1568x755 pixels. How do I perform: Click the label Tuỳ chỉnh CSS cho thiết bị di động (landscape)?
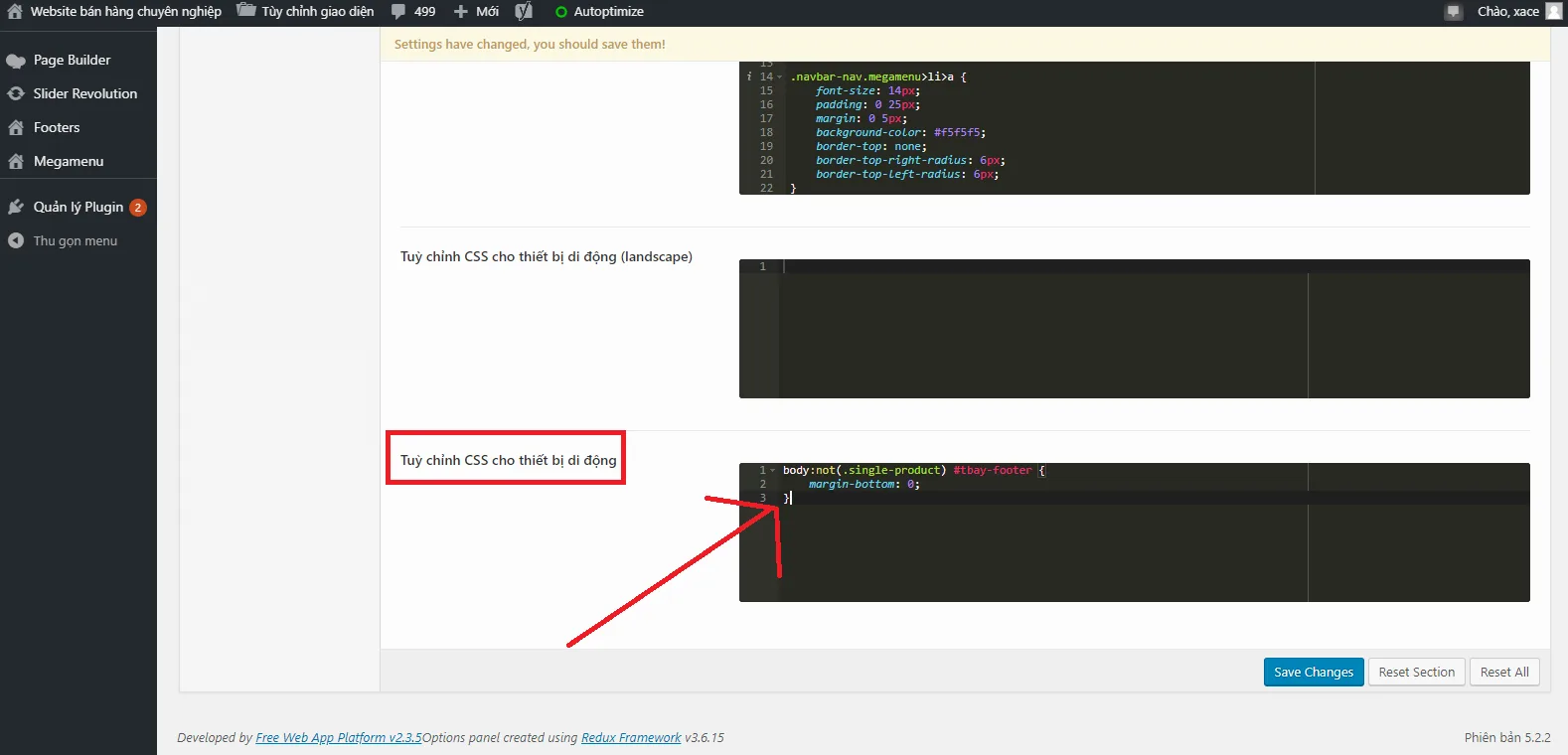point(547,256)
